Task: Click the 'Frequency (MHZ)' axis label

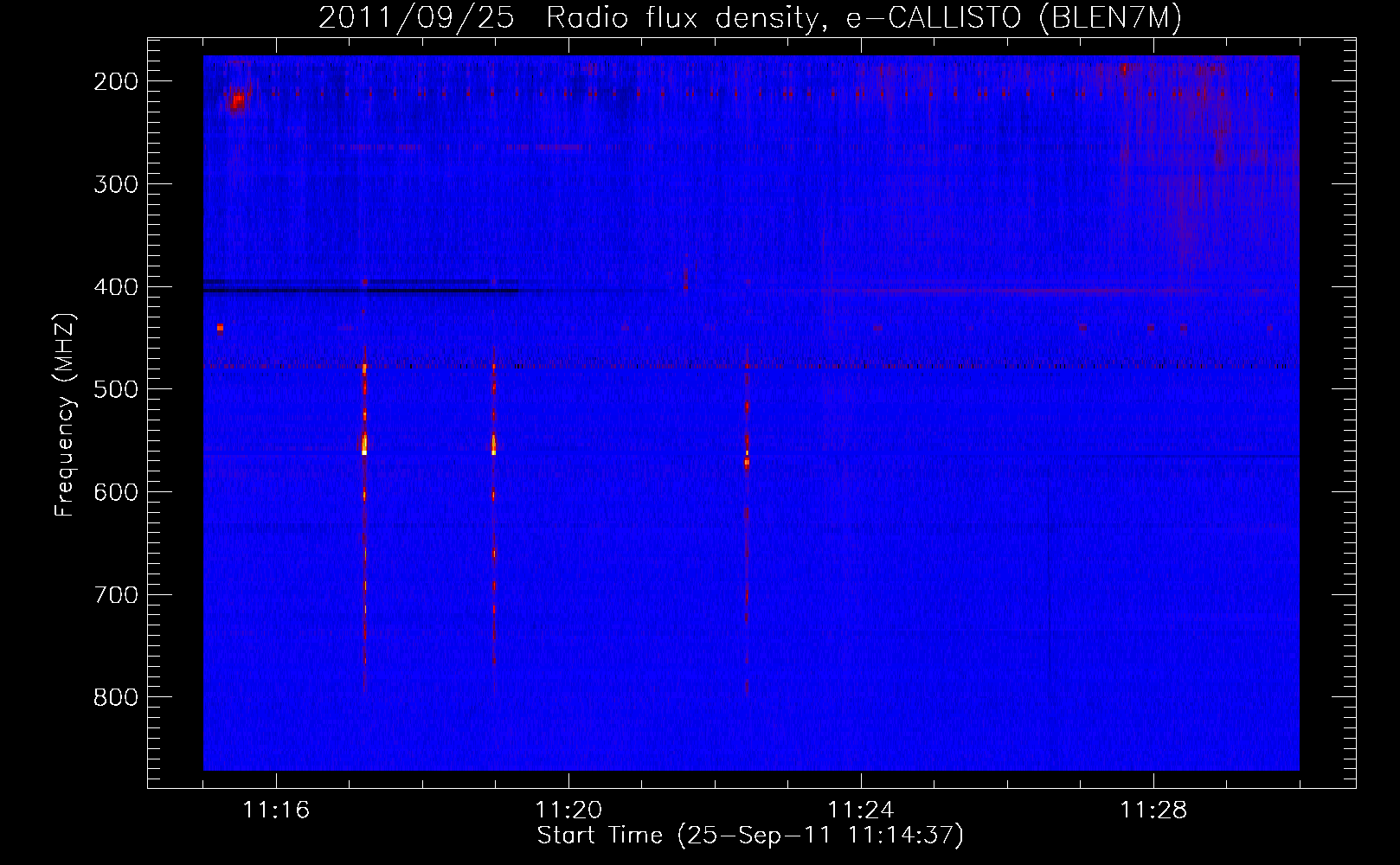Action: tap(65, 415)
